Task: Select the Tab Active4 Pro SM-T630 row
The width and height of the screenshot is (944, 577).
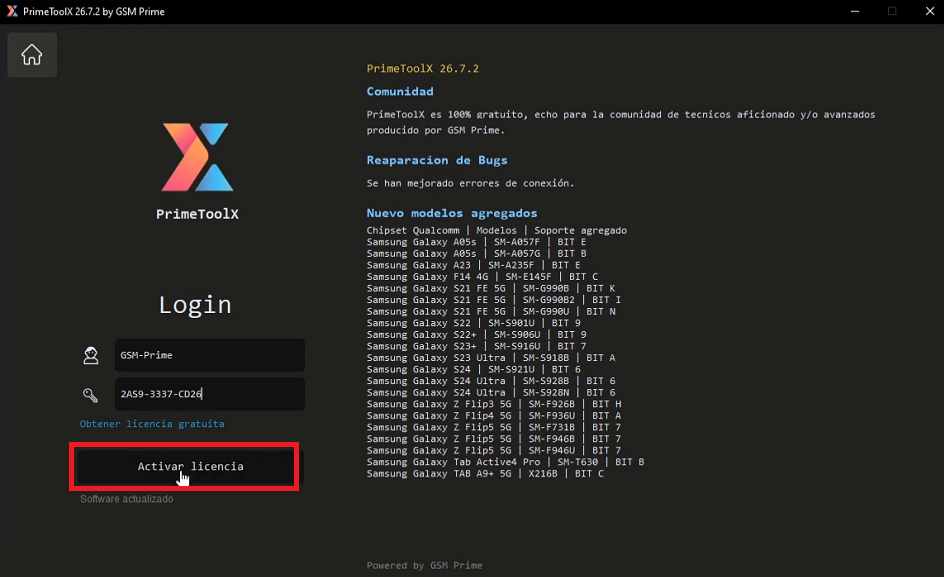Action: click(505, 462)
